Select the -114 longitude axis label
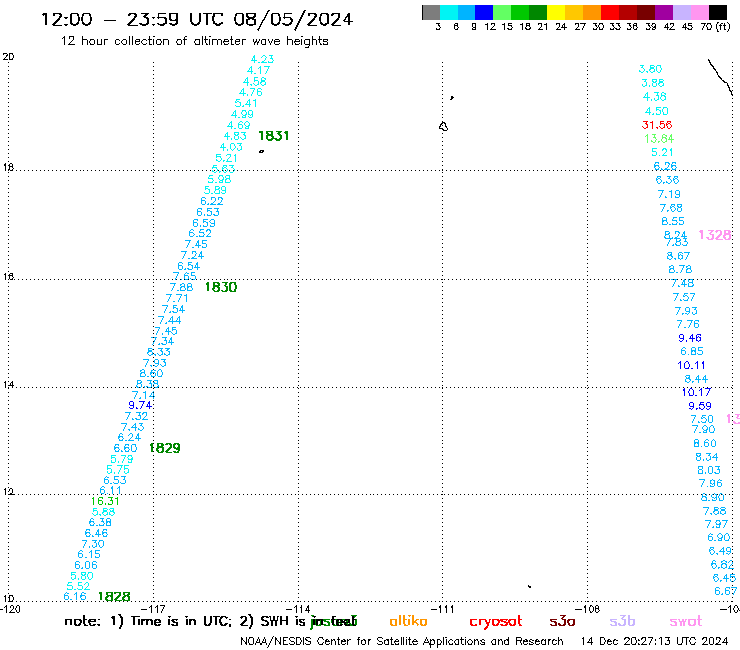This screenshot has width=740, height=650. pos(298,609)
